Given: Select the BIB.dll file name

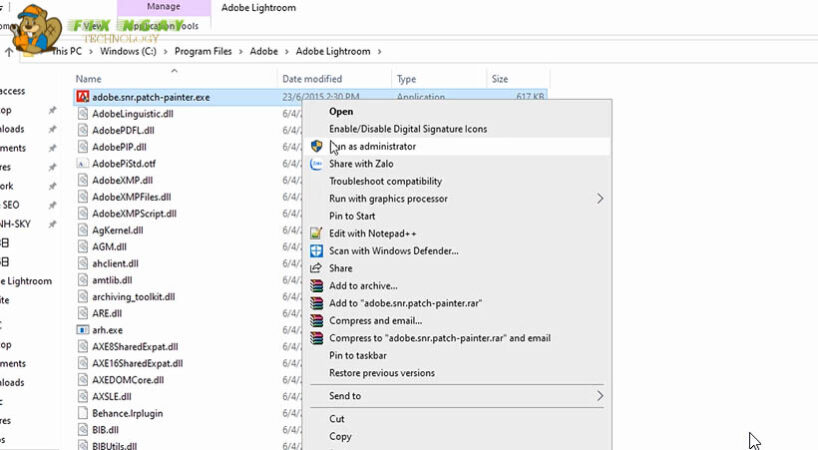Looking at the screenshot, I should 105,430.
